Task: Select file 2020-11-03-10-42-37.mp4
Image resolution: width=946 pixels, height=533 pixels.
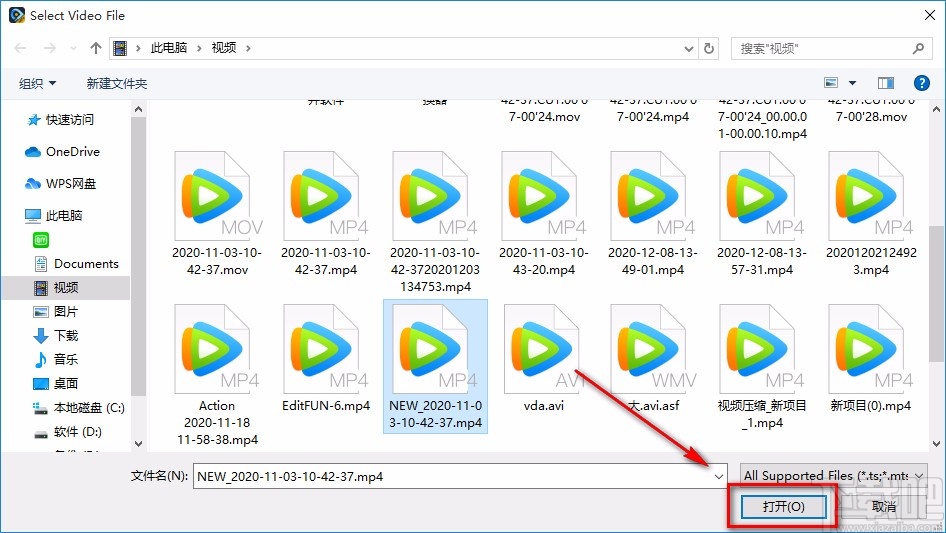Action: 326,214
